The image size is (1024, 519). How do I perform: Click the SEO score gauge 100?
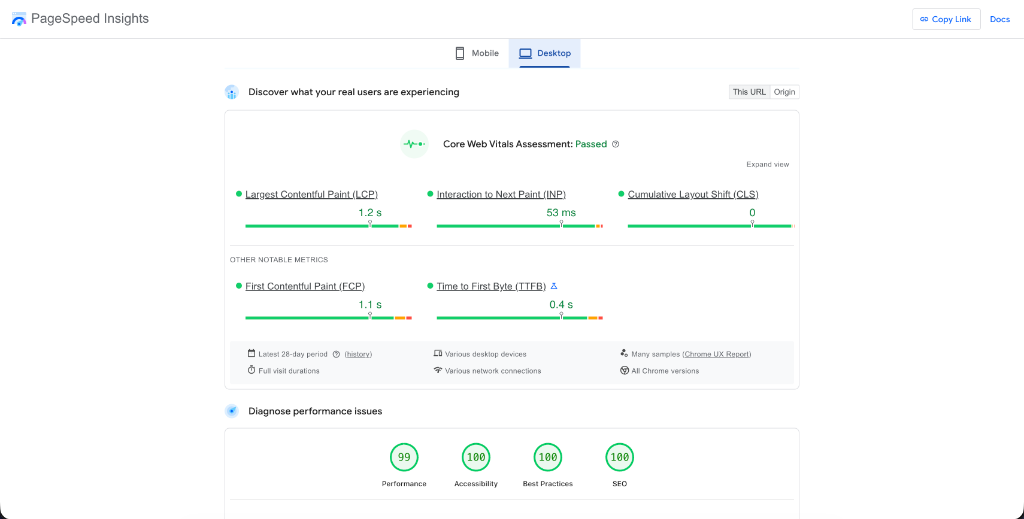(619, 457)
